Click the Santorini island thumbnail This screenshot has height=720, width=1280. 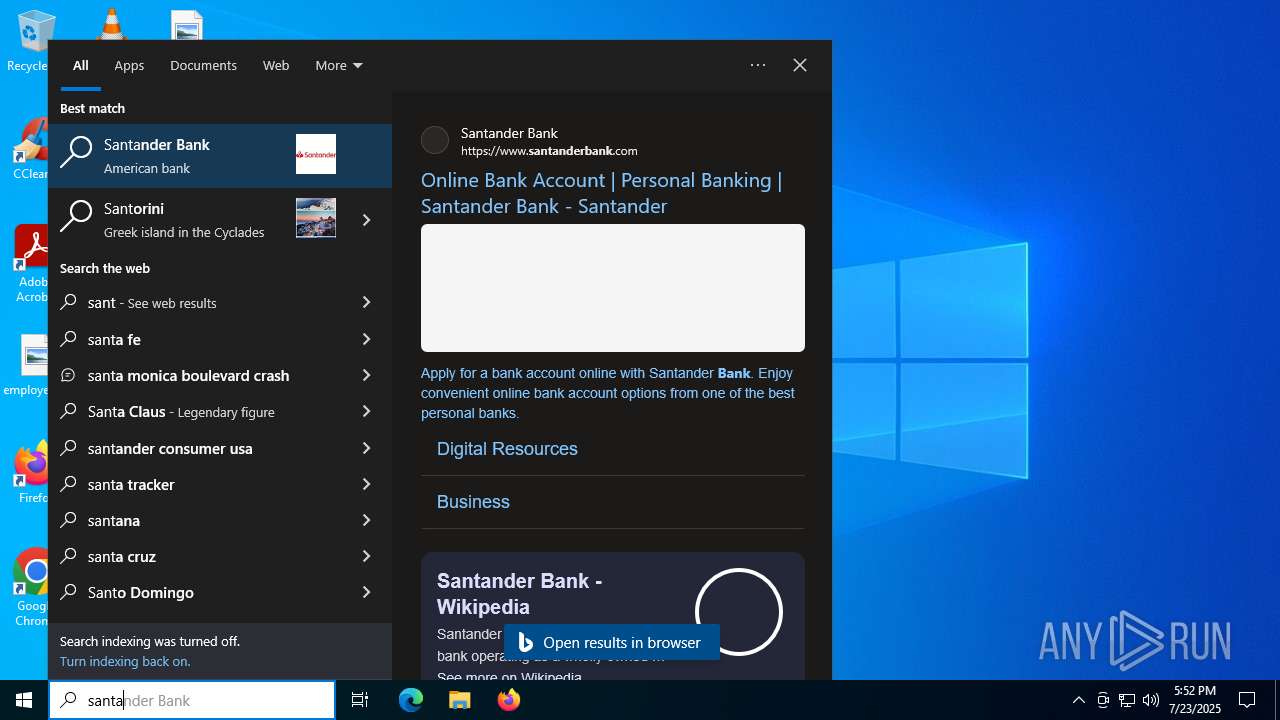click(316, 218)
